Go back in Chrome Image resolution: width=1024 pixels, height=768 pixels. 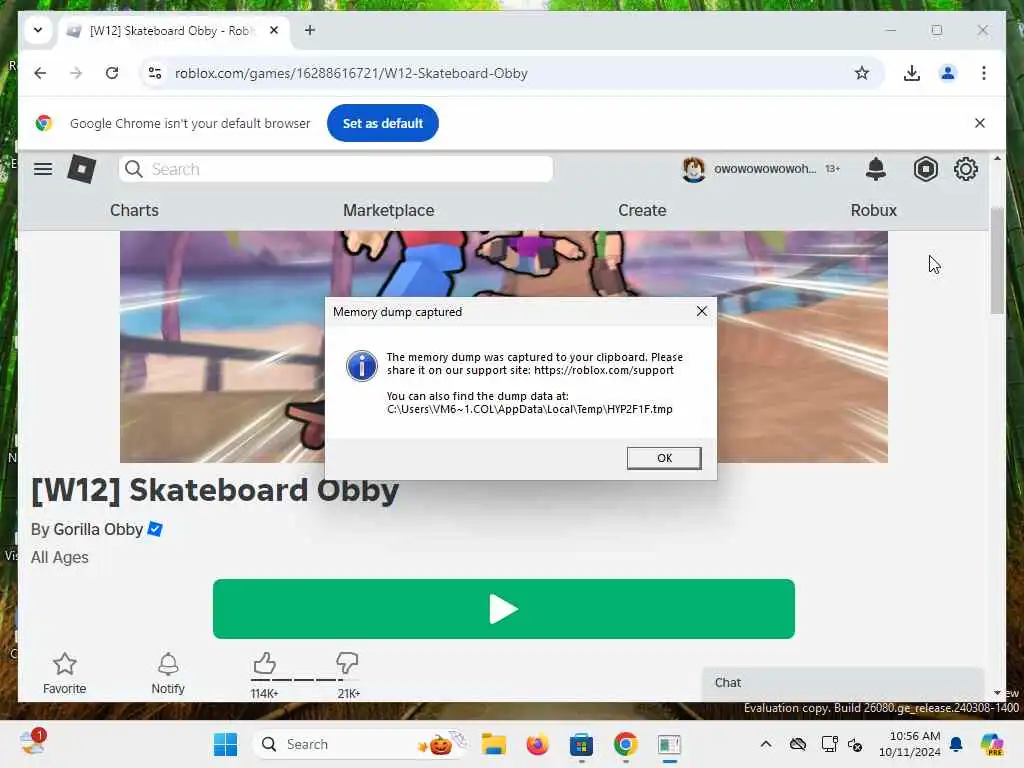40,73
